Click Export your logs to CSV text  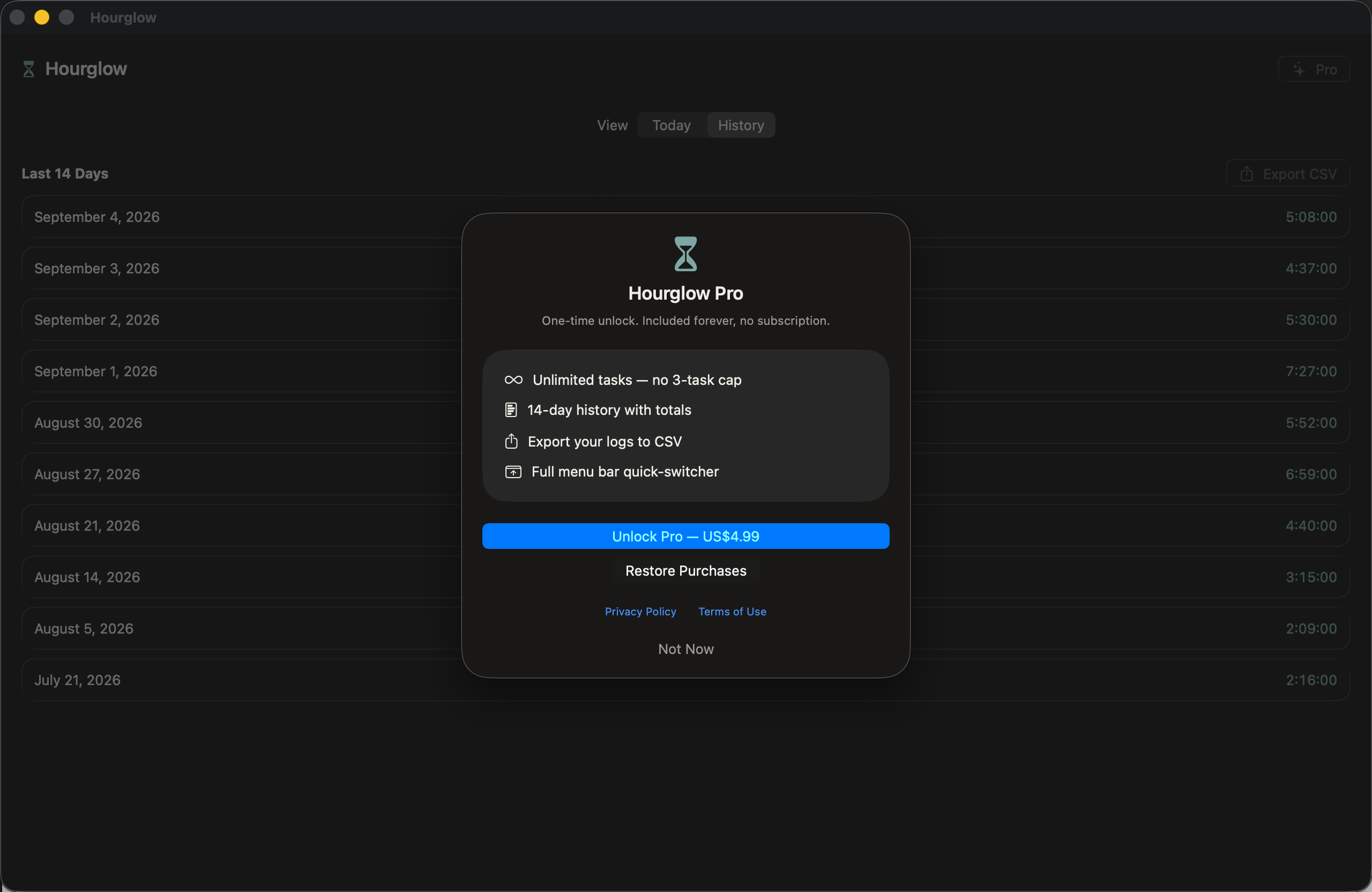[605, 442]
